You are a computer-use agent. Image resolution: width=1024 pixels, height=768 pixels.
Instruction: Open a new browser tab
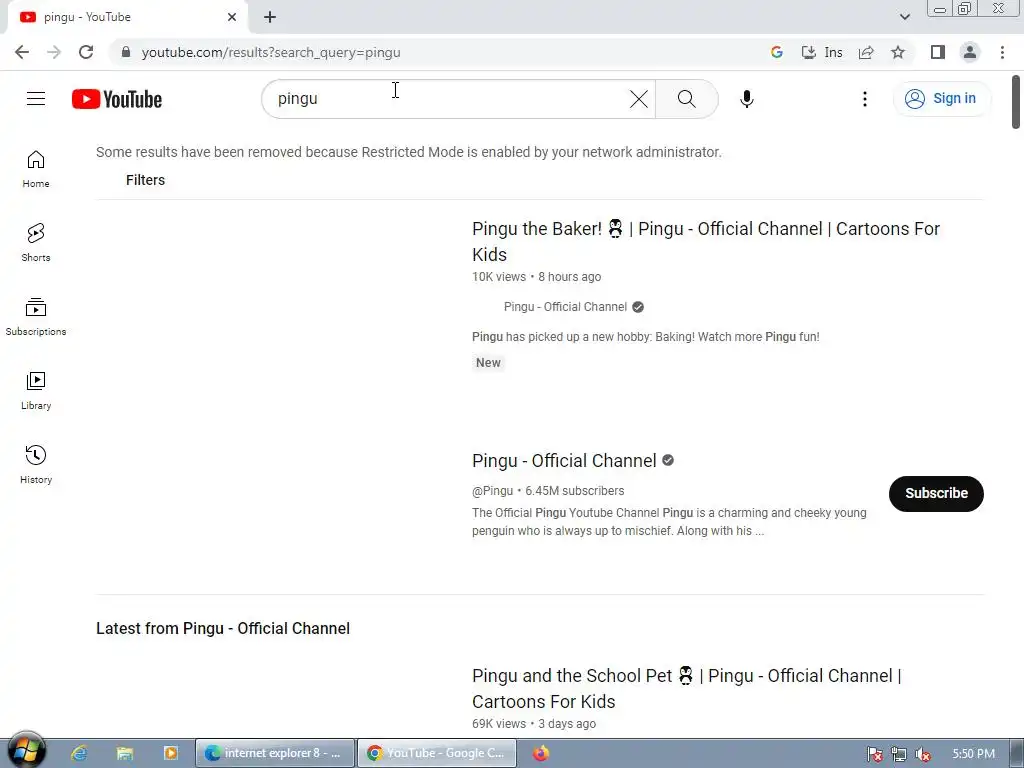click(270, 18)
